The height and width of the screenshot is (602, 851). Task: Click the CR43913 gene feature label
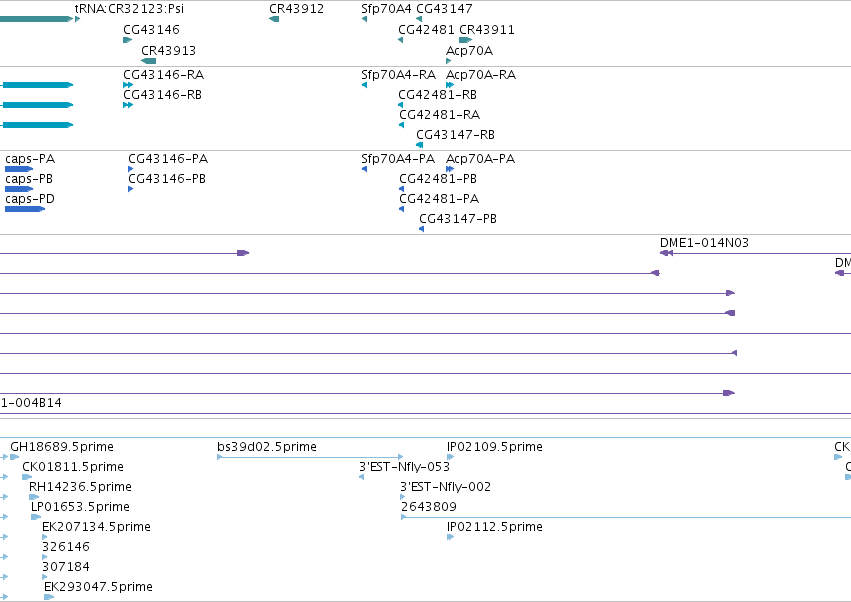pyautogui.click(x=168, y=50)
